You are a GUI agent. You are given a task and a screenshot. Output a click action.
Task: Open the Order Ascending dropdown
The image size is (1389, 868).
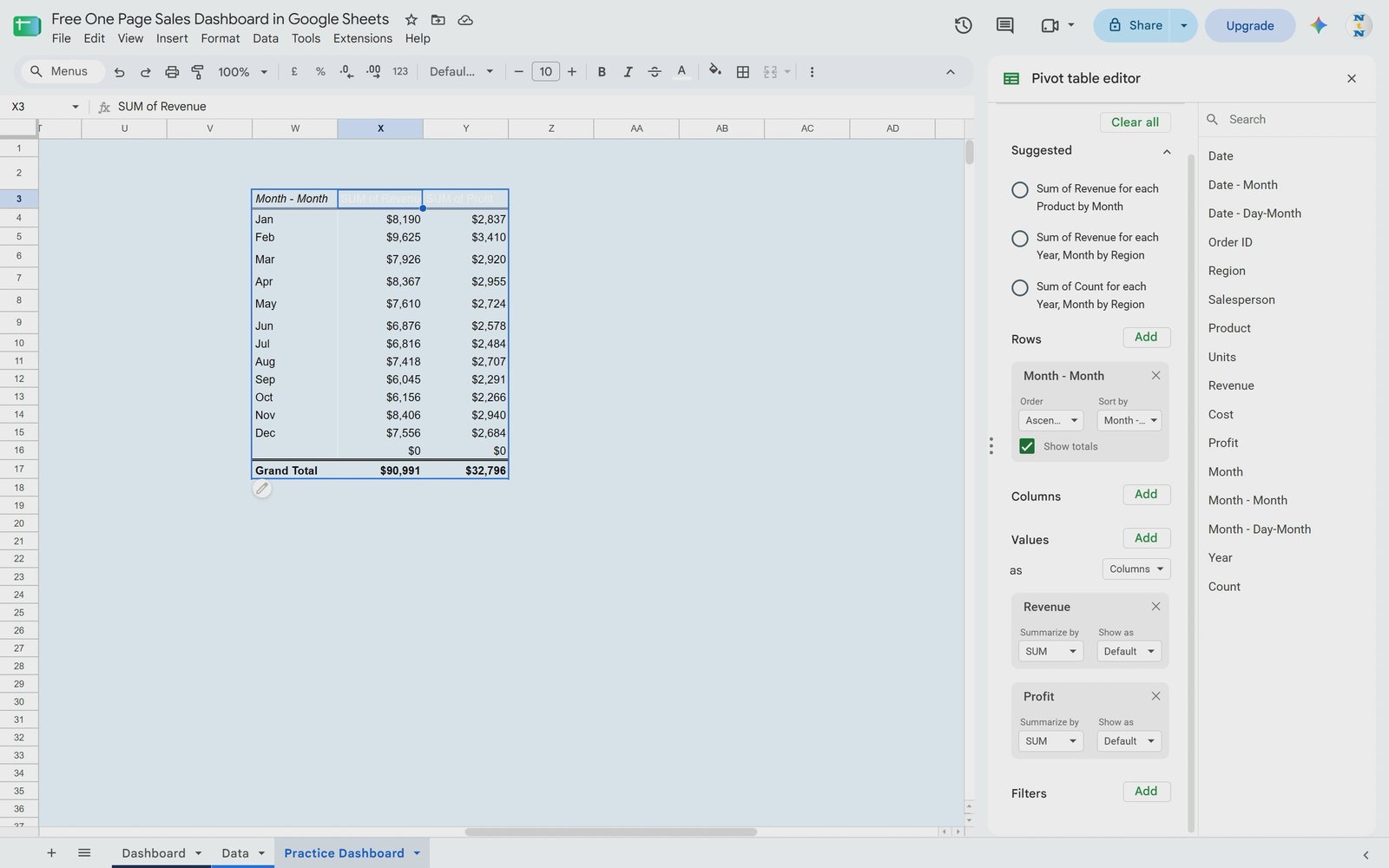pyautogui.click(x=1050, y=420)
